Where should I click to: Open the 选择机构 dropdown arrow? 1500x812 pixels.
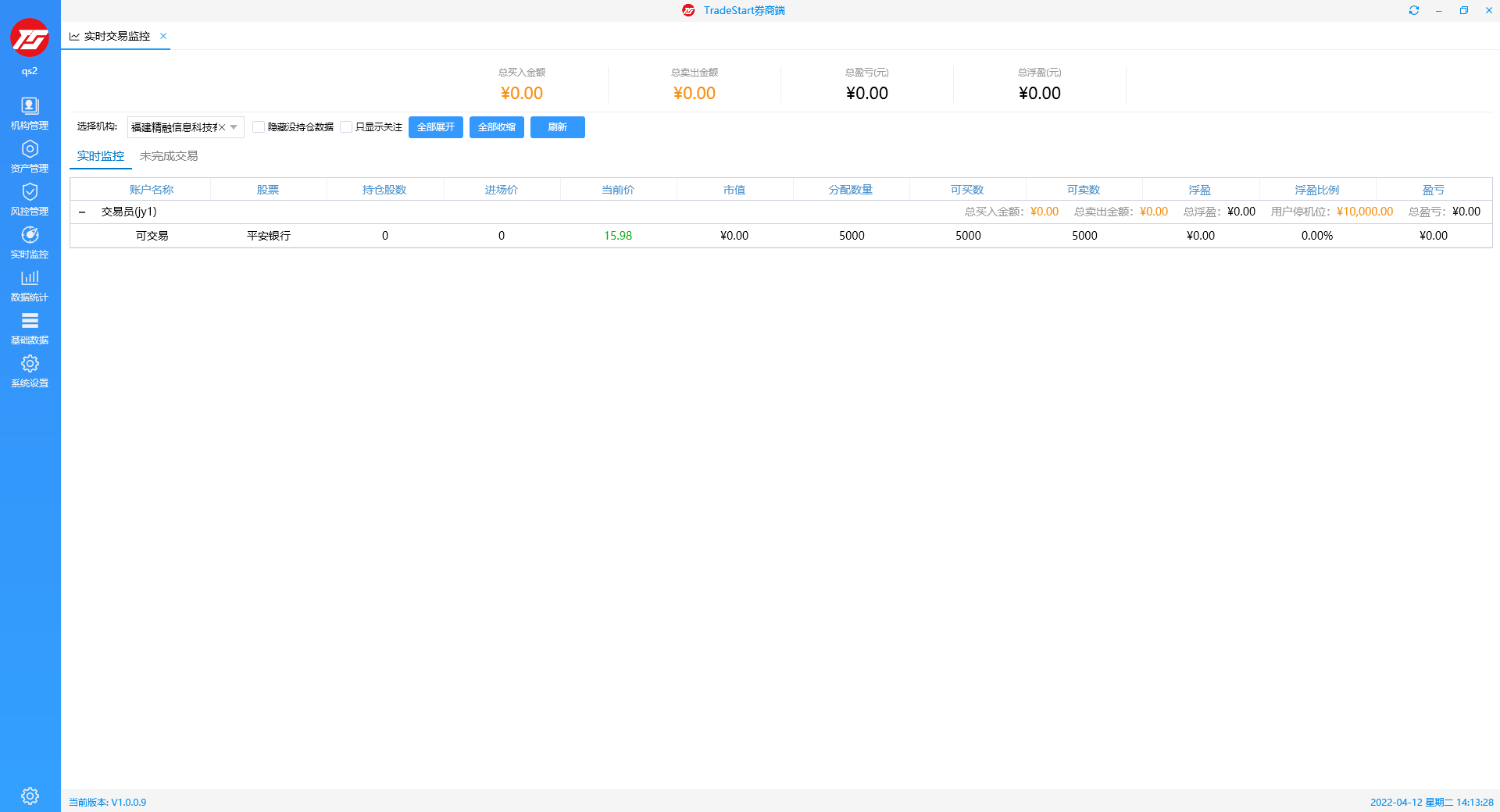click(234, 127)
